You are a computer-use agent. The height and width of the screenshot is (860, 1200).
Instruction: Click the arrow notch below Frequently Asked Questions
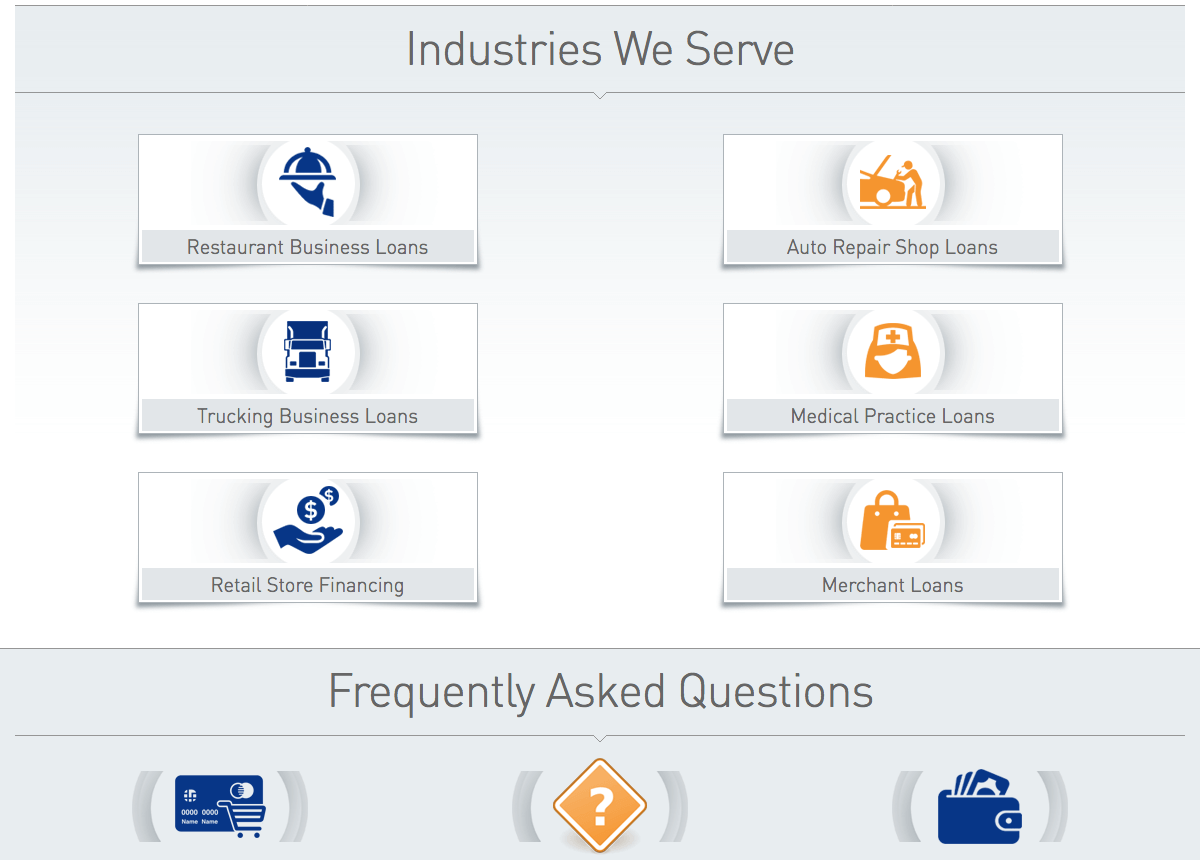coord(600,739)
